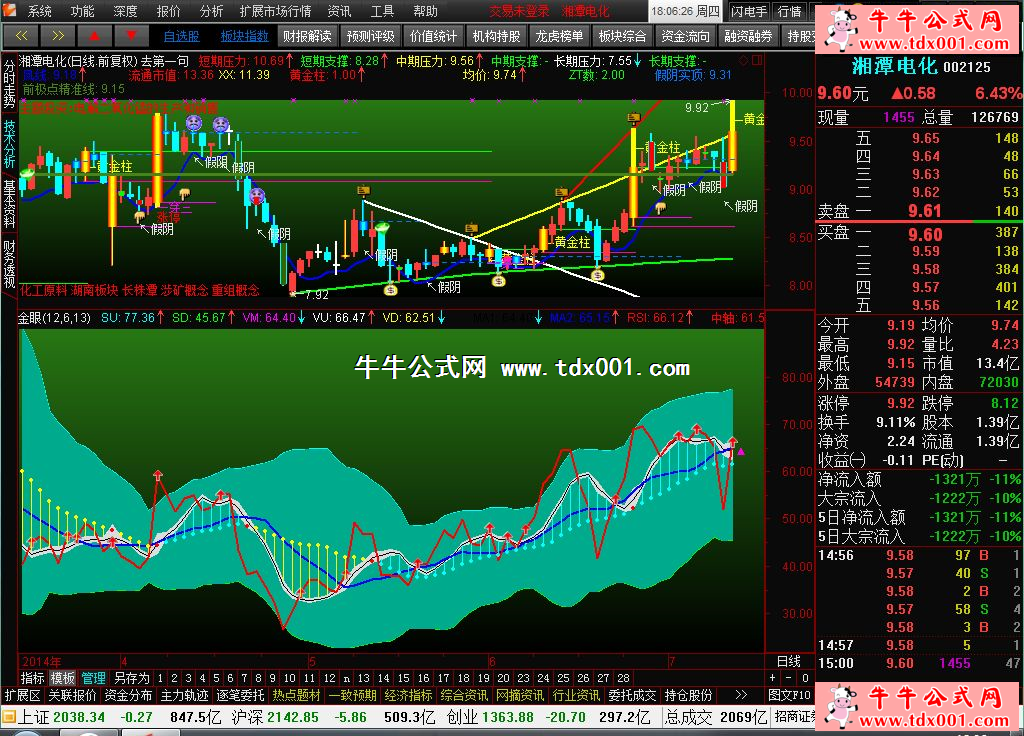Open the 功能 menu
Screen dimensions: 1024x736
82,11
